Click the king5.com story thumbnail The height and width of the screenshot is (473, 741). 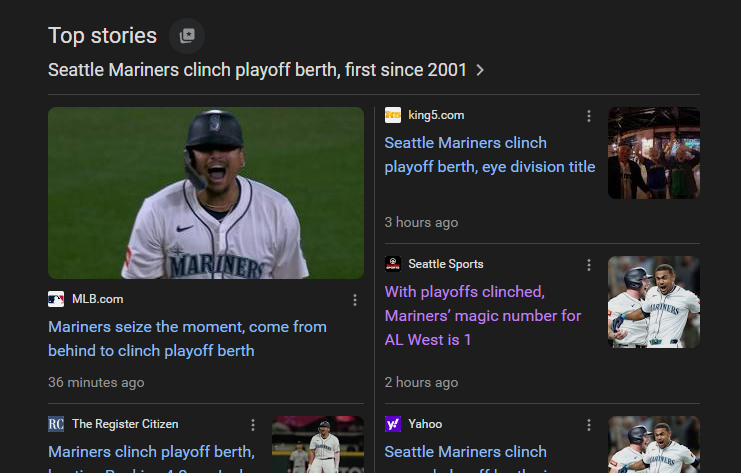coord(654,153)
